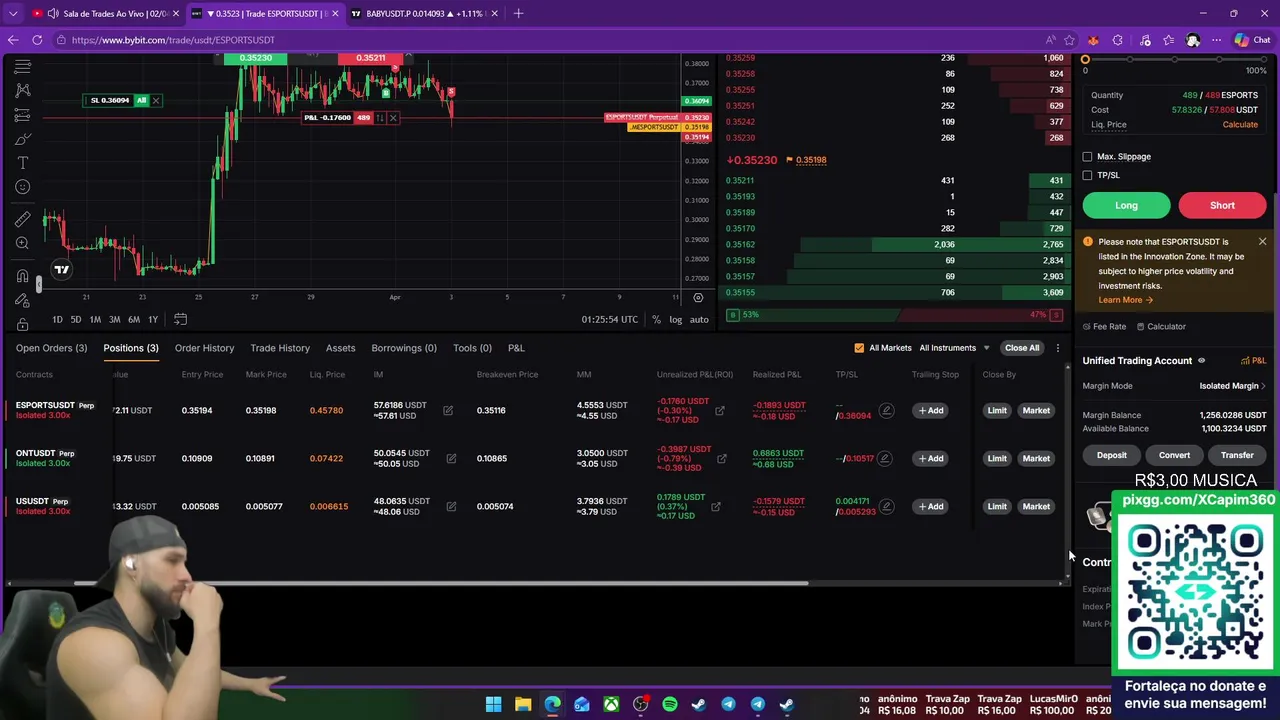This screenshot has width=1280, height=720.
Task: Click the green Long button
Action: [1126, 206]
